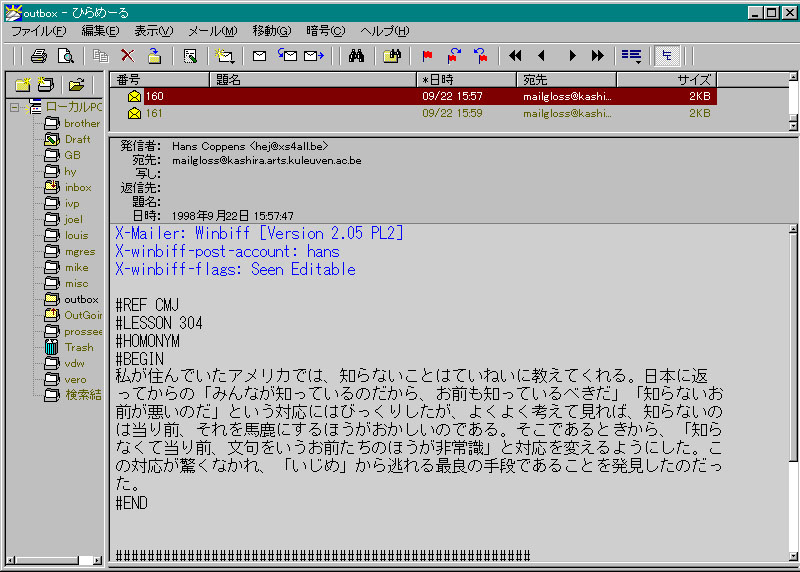
Task: Open the メール(M) menu
Action: pyautogui.click(x=212, y=31)
